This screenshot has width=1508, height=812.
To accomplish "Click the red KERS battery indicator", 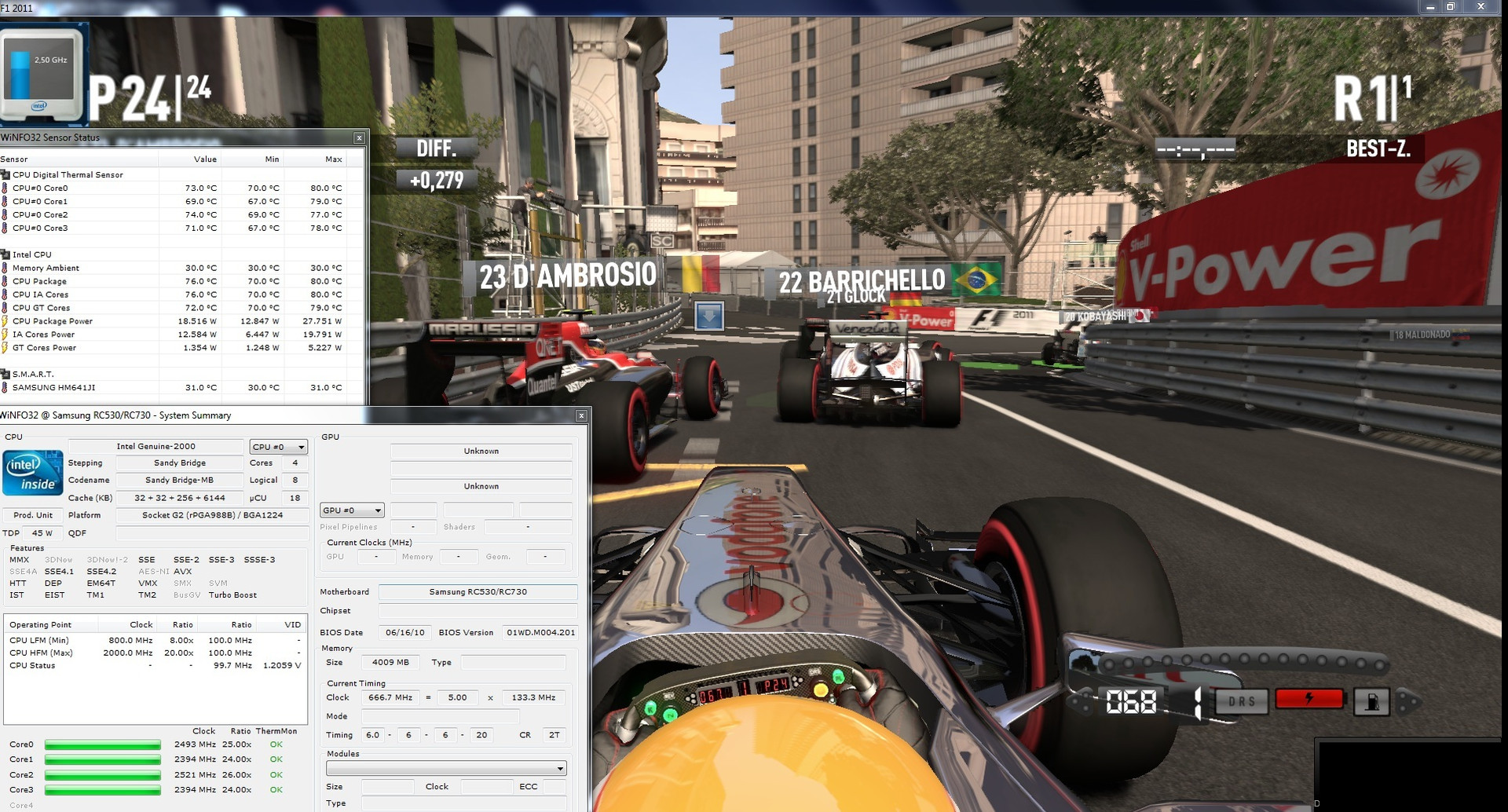I will click(1309, 699).
